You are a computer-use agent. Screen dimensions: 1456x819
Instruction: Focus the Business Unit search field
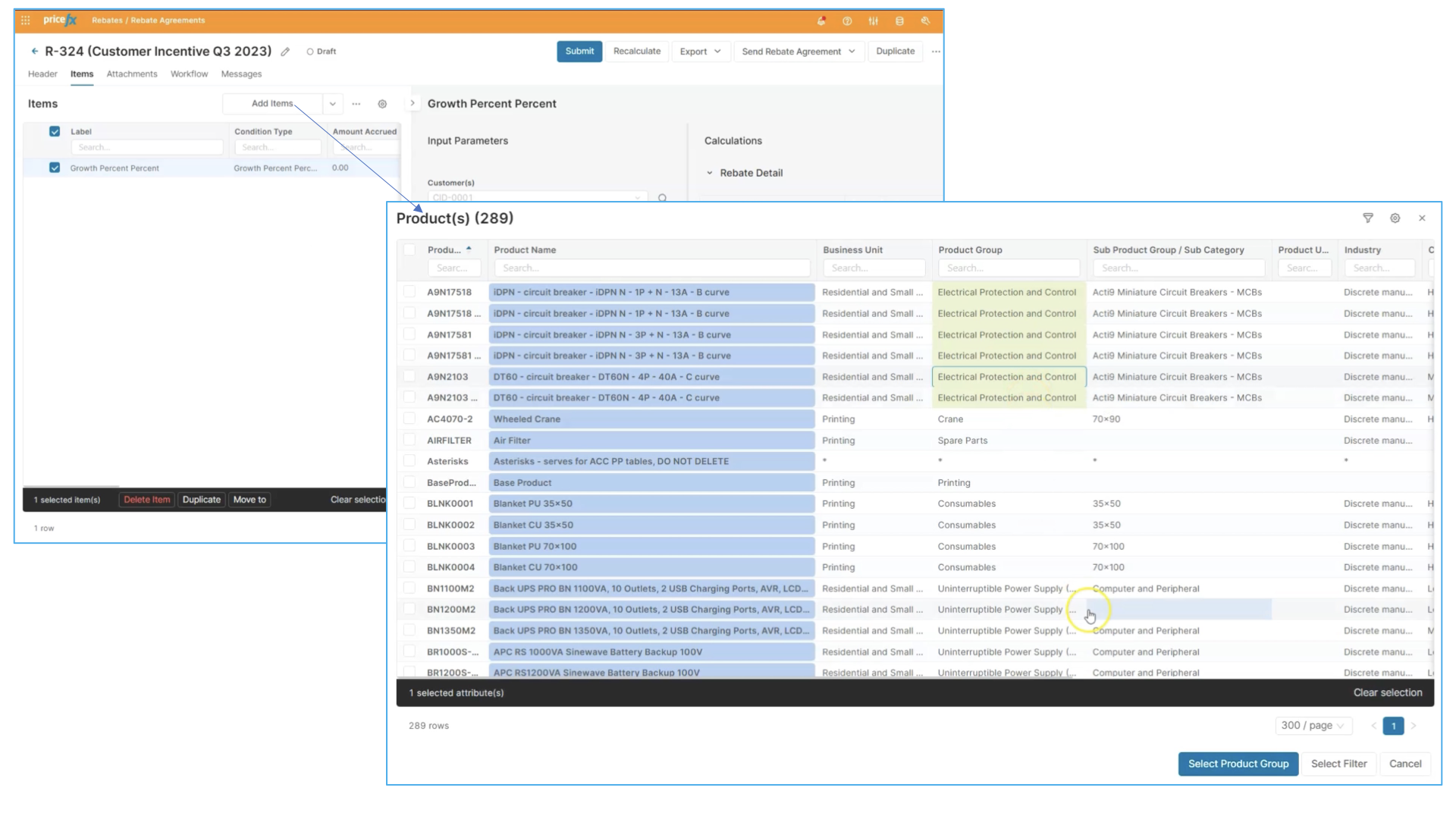pos(874,268)
